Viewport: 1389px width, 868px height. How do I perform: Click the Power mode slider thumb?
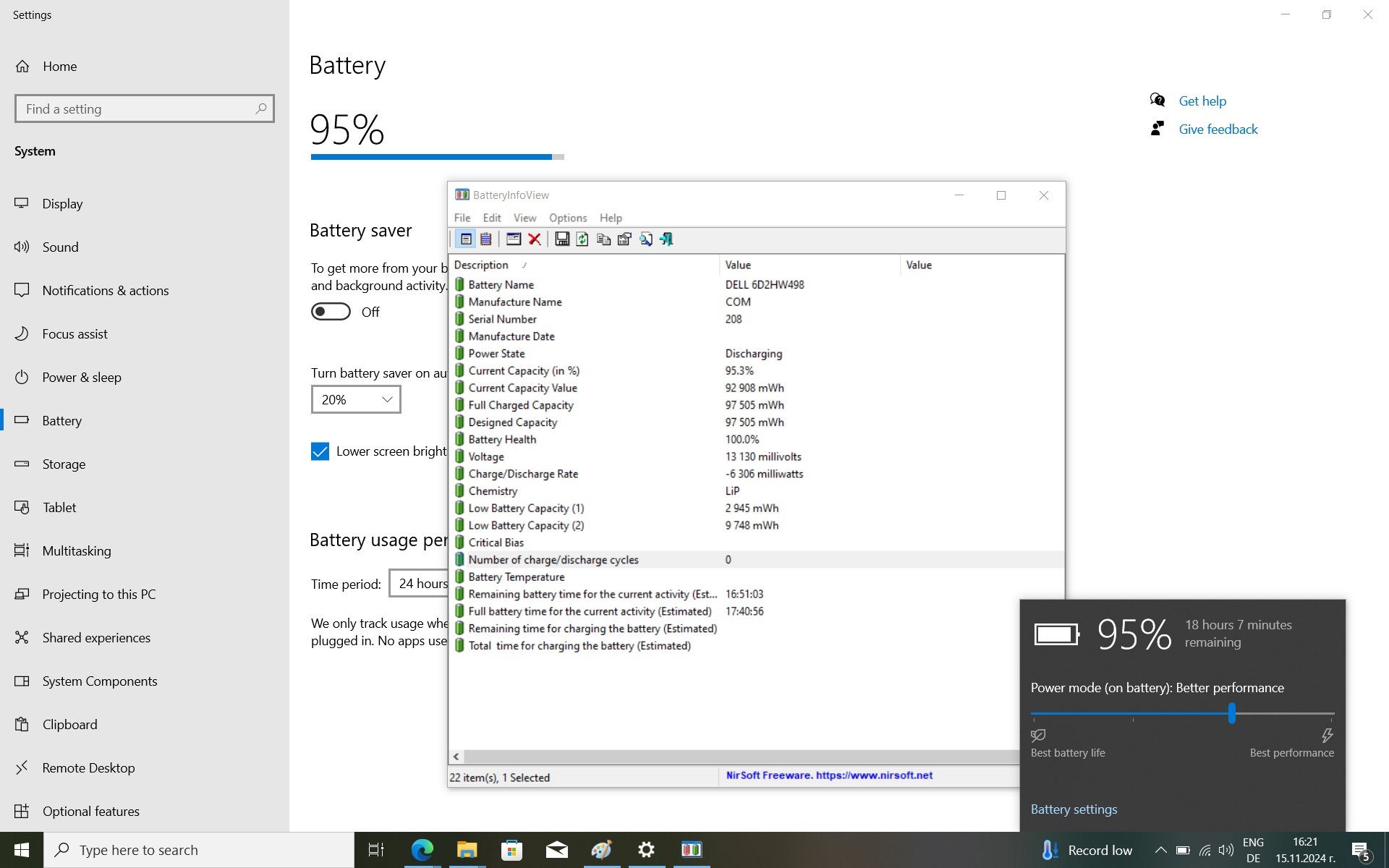tap(1231, 714)
